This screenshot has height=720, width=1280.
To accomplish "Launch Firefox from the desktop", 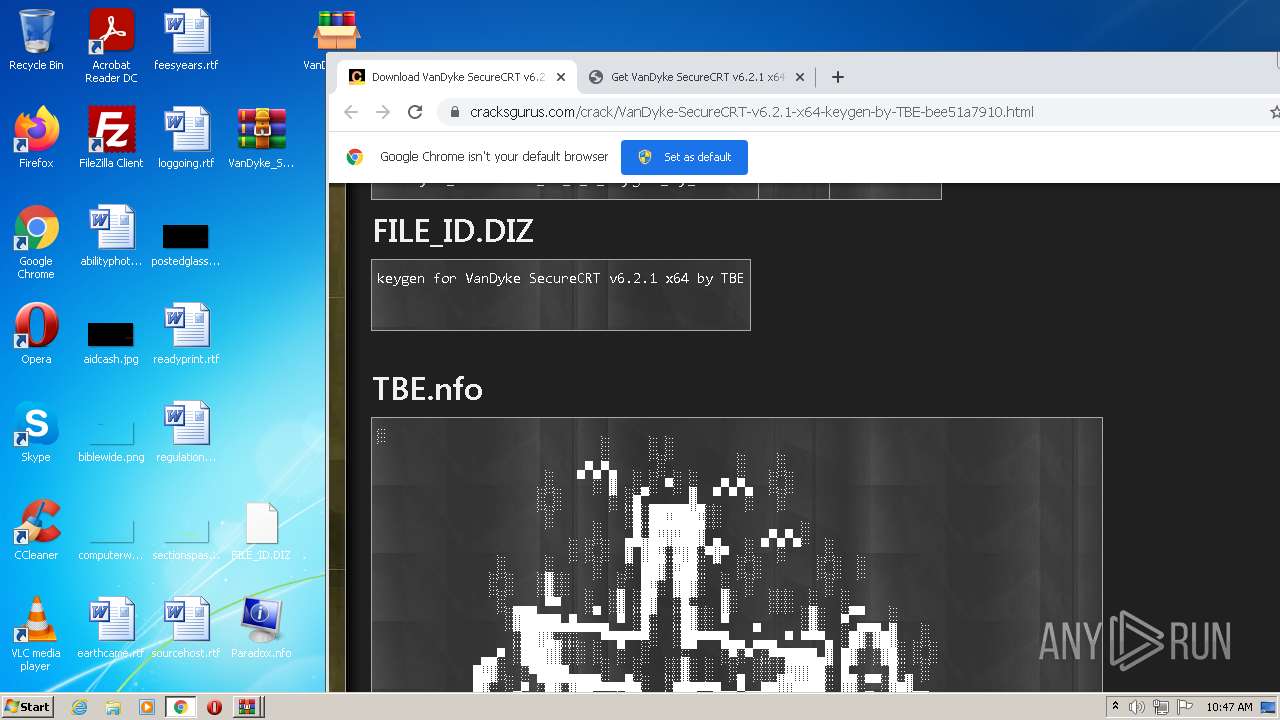I will (36, 138).
